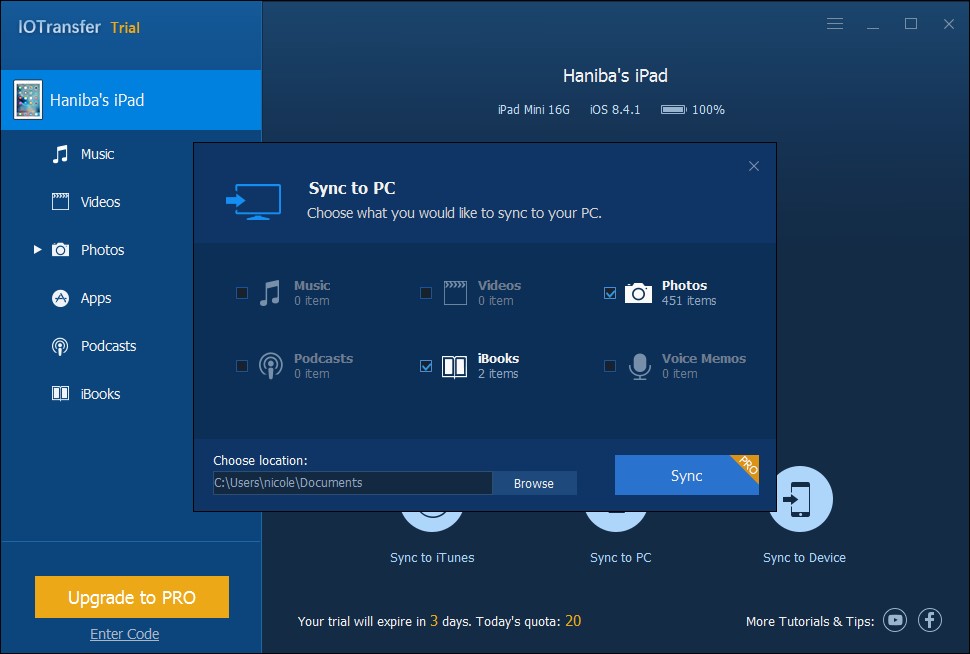Viewport: 970px width, 654px height.
Task: Expand the Photos tree arrow in sidebar
Action: point(37,249)
